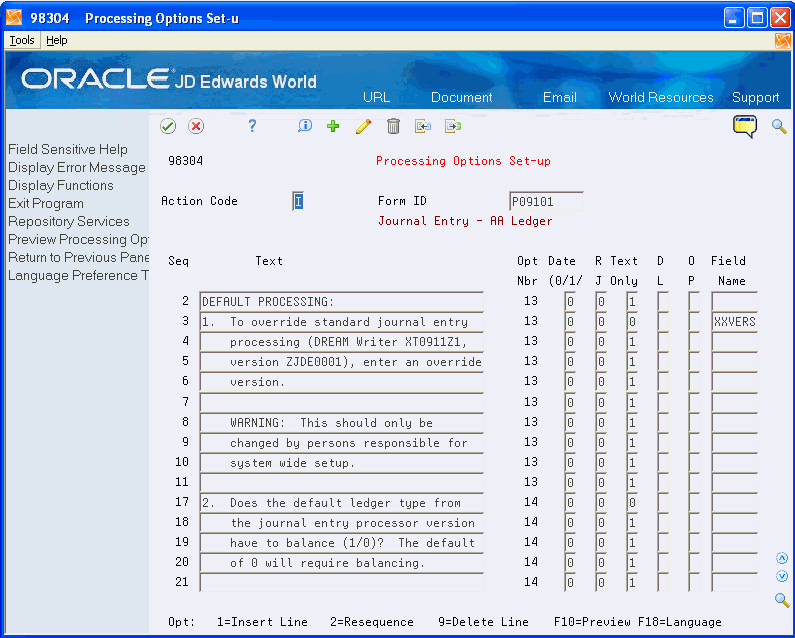Click text field 'of 0 will require balancing.'
795x638 pixels.
(x=342, y=563)
